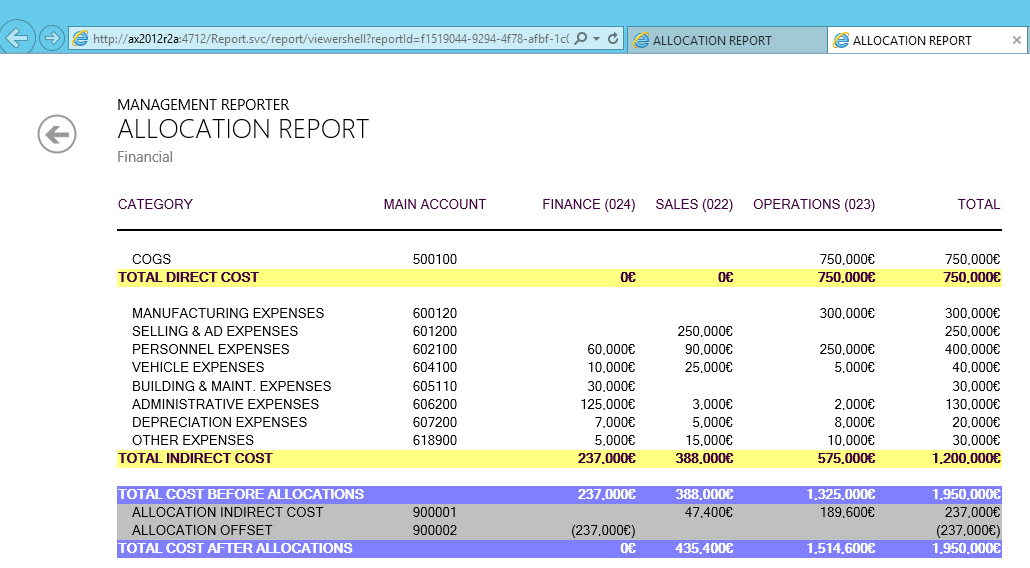Image resolution: width=1030 pixels, height=568 pixels.
Task: Click main account 900001 for allocation indirect cost
Action: pyautogui.click(x=434, y=512)
